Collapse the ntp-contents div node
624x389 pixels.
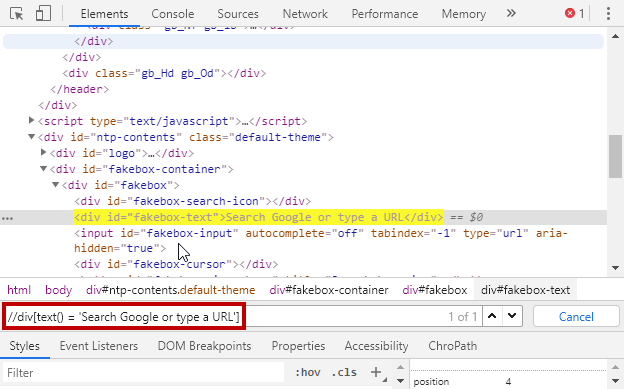point(31,137)
